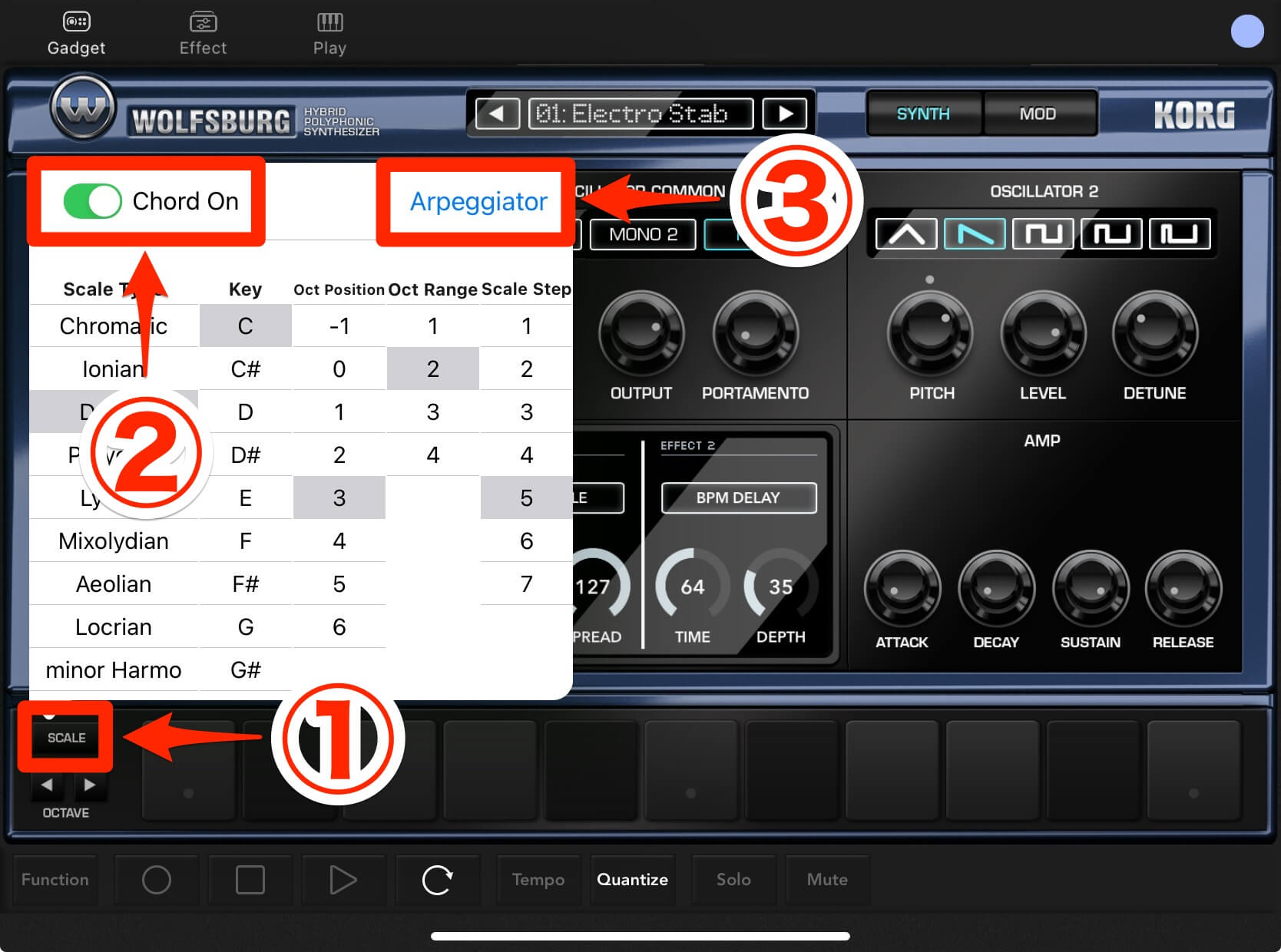Tap the blue circle indicator at top right

click(x=1247, y=31)
